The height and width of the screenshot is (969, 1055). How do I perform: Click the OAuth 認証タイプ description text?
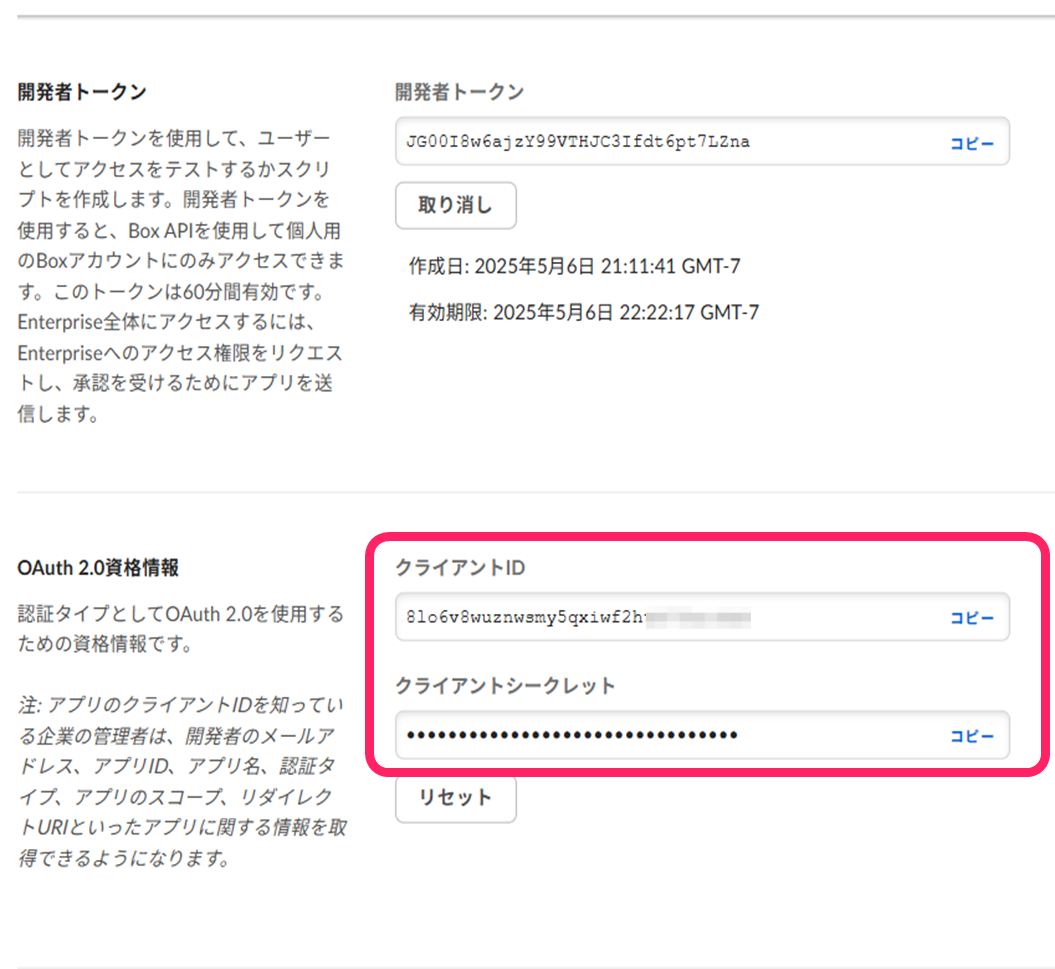pyautogui.click(x=180, y=629)
